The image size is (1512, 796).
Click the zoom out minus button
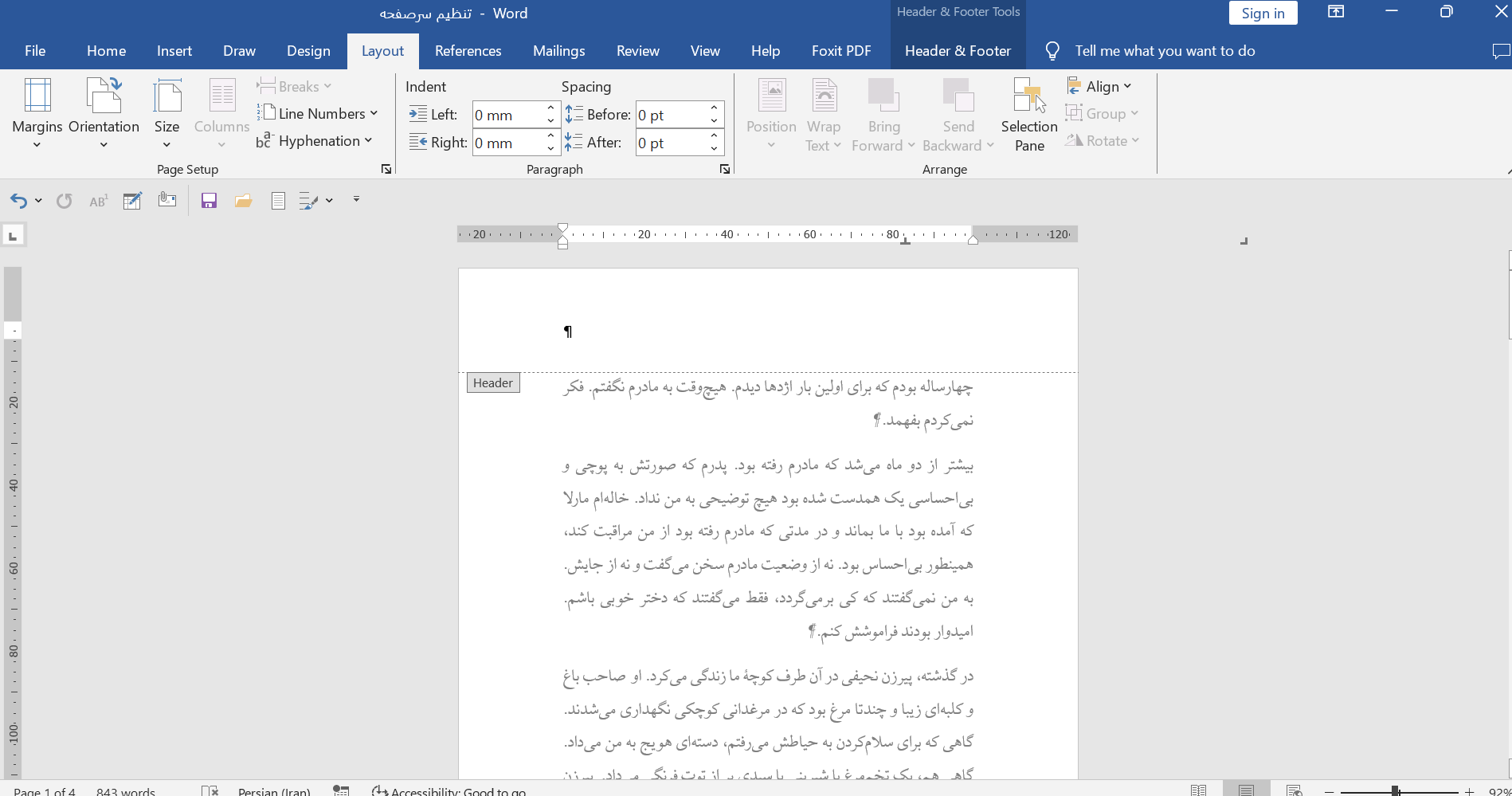(1329, 790)
